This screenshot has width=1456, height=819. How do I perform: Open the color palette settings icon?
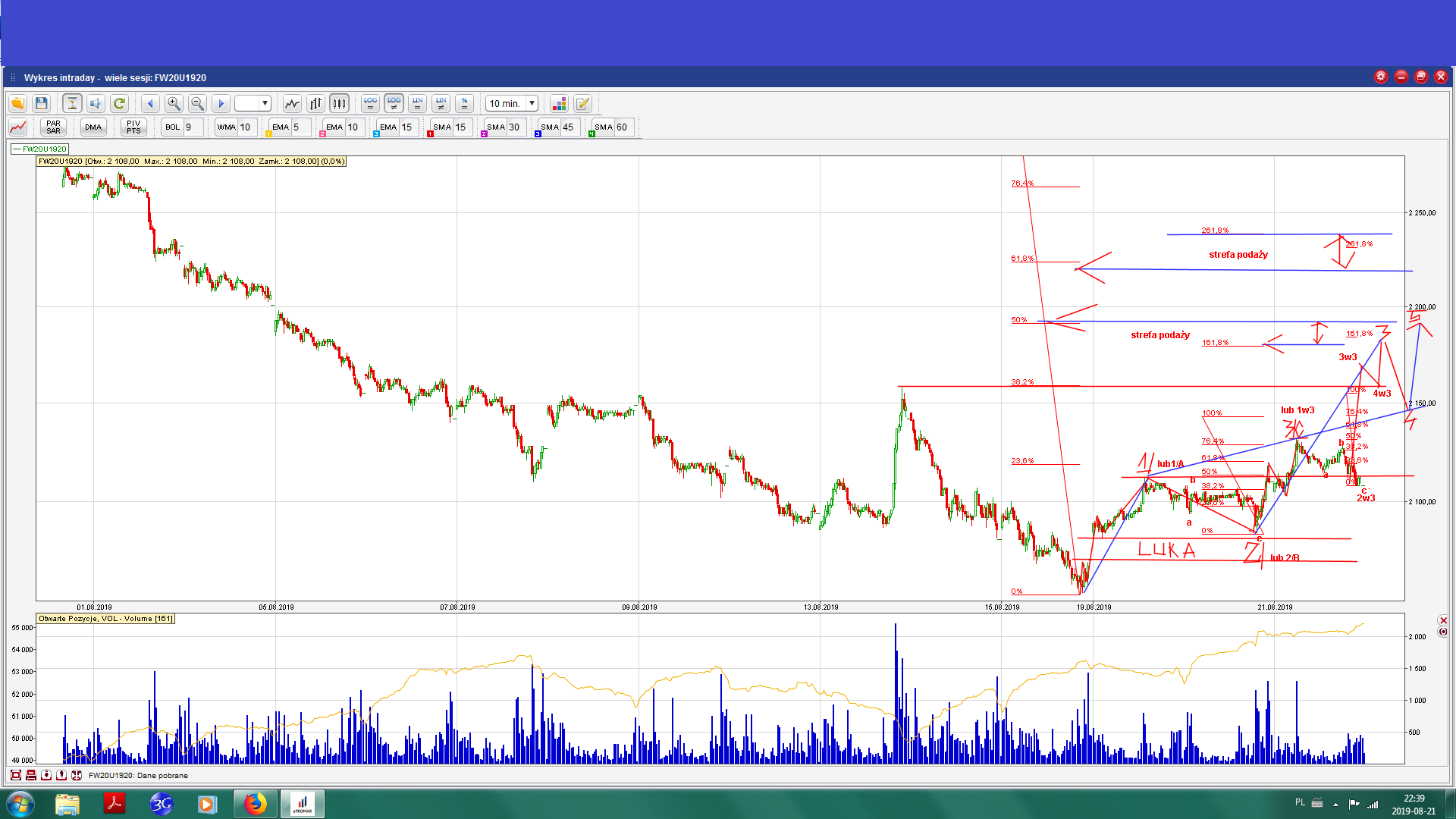click(559, 103)
